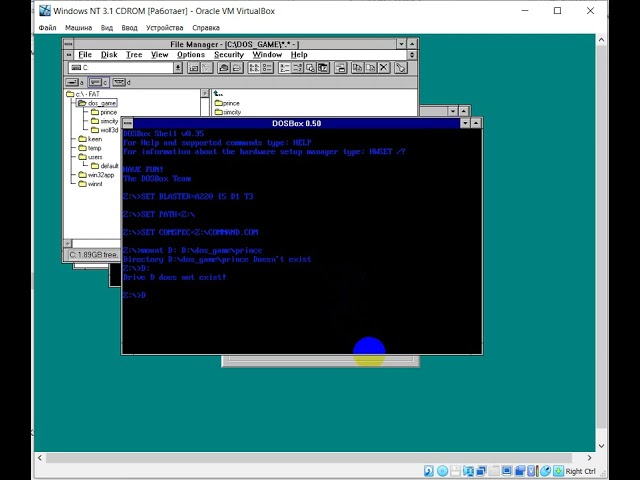
Task: Click VirtualBox vertical scrollbar down arrow
Action: 601,446
